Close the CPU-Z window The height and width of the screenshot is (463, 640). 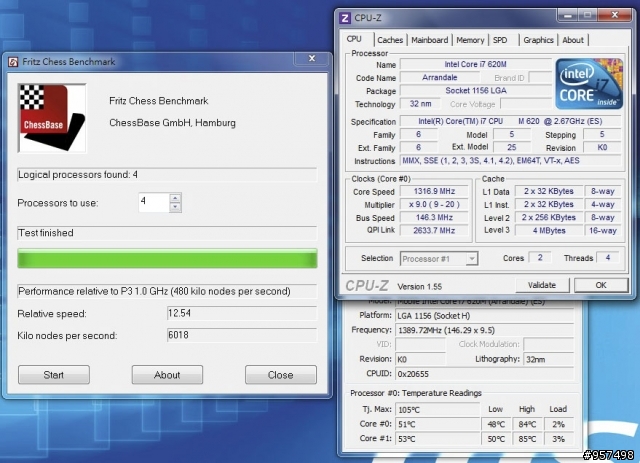[614, 16]
